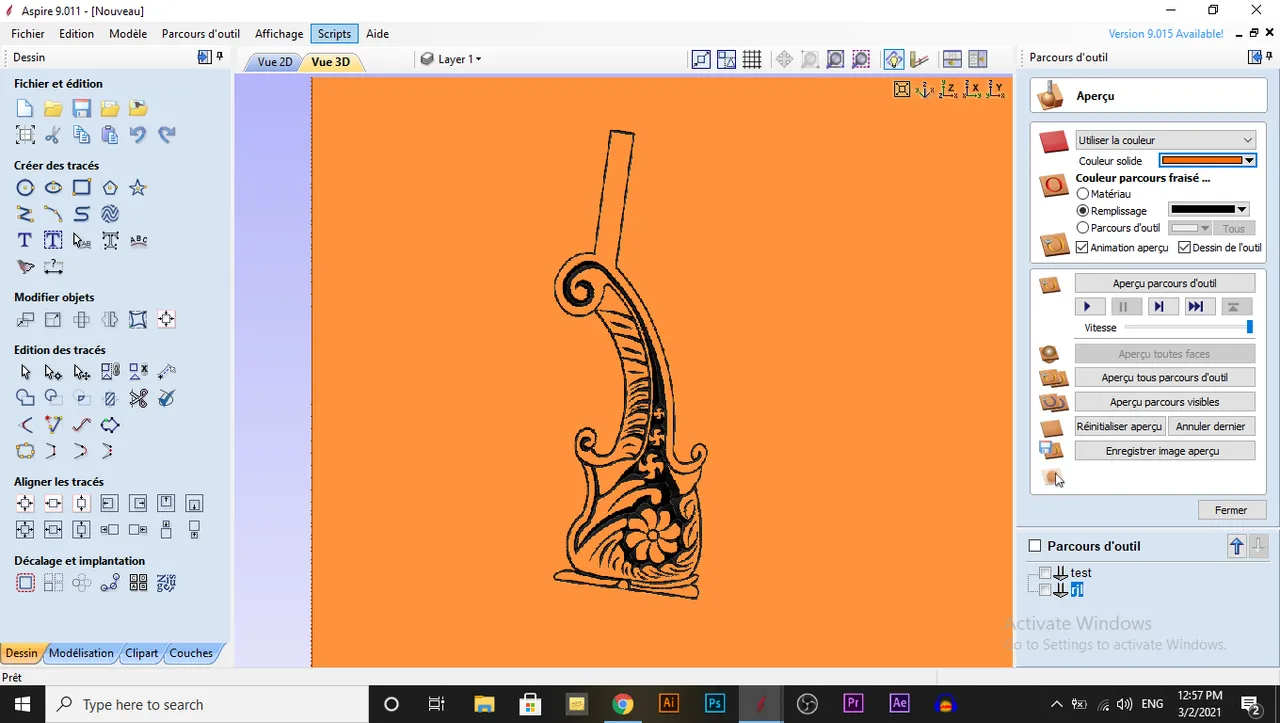Toggle Animation aperçu checkbox
This screenshot has height=723, width=1280.
pos(1082,247)
